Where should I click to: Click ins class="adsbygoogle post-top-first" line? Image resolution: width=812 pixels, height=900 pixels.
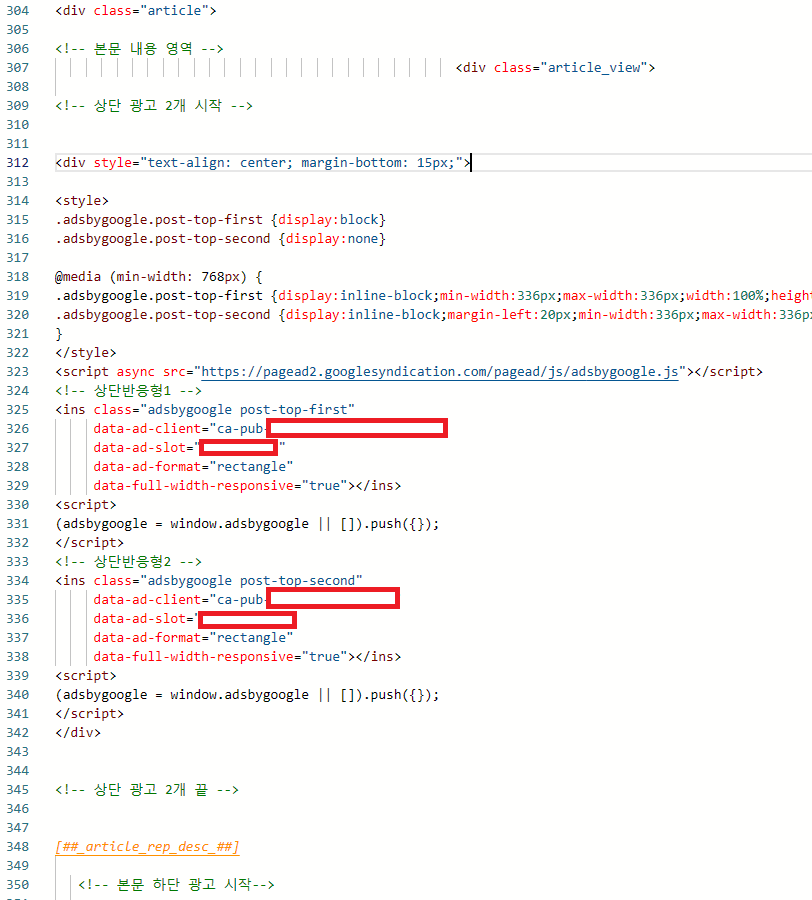[205, 410]
